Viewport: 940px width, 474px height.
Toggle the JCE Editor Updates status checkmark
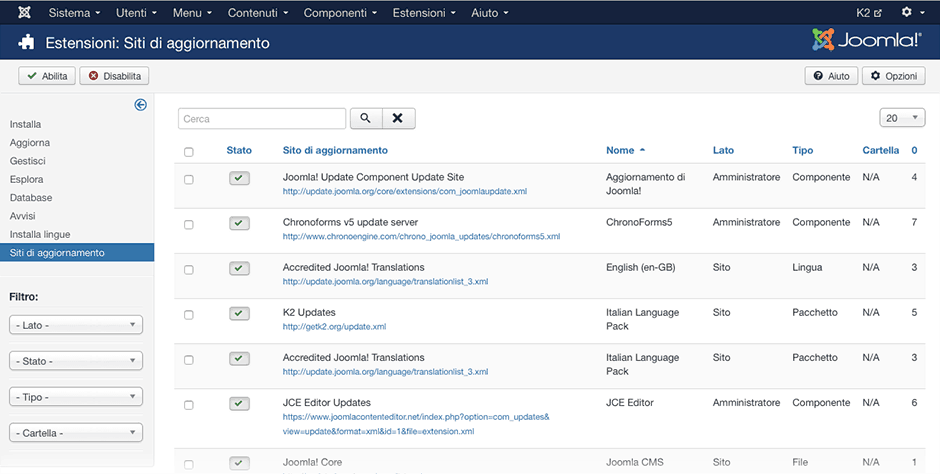[x=239, y=403]
